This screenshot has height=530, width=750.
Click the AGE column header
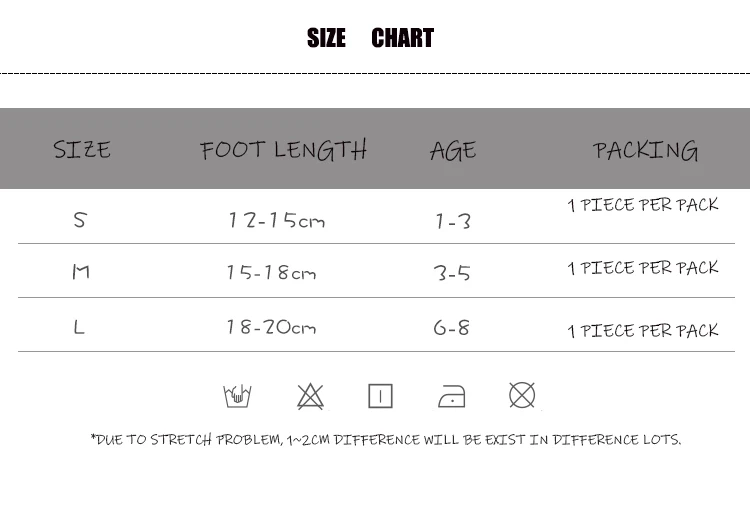coord(453,151)
